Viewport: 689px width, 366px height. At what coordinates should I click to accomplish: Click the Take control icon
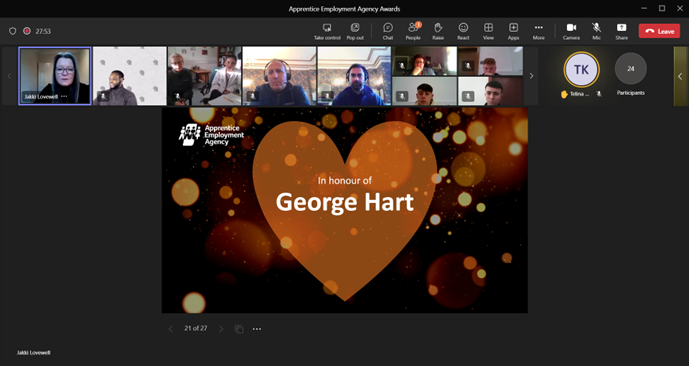coord(327,31)
